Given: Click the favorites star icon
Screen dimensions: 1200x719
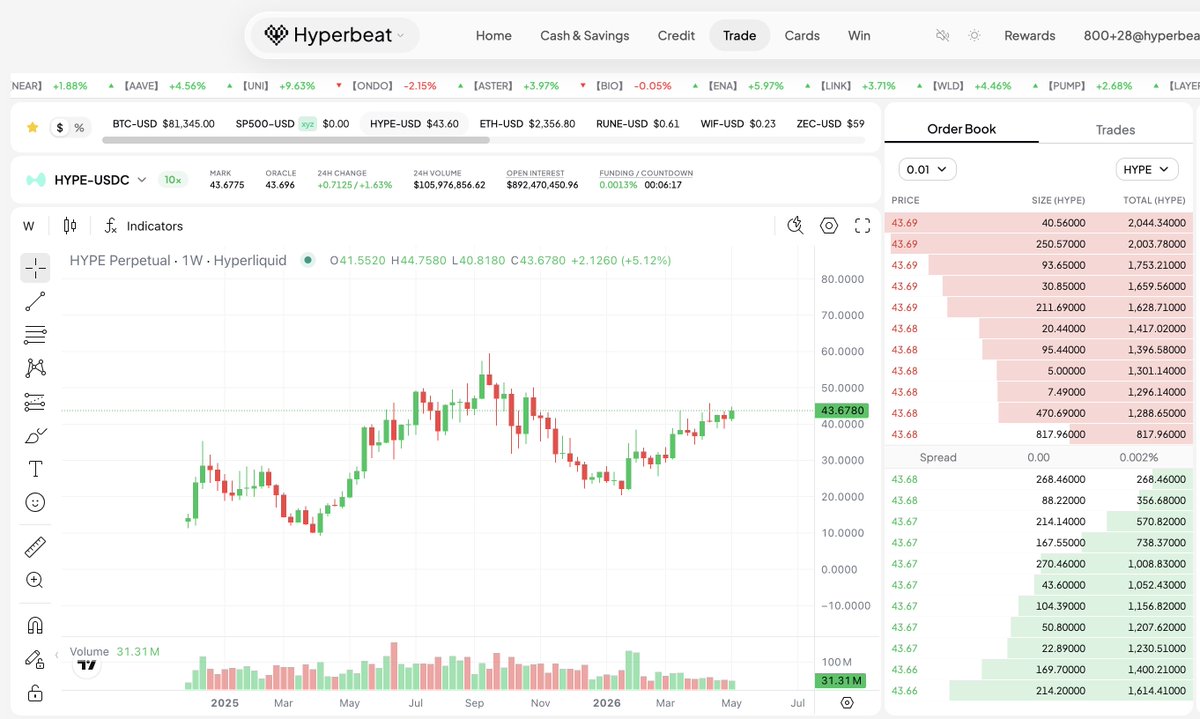Looking at the screenshot, I should (x=32, y=127).
